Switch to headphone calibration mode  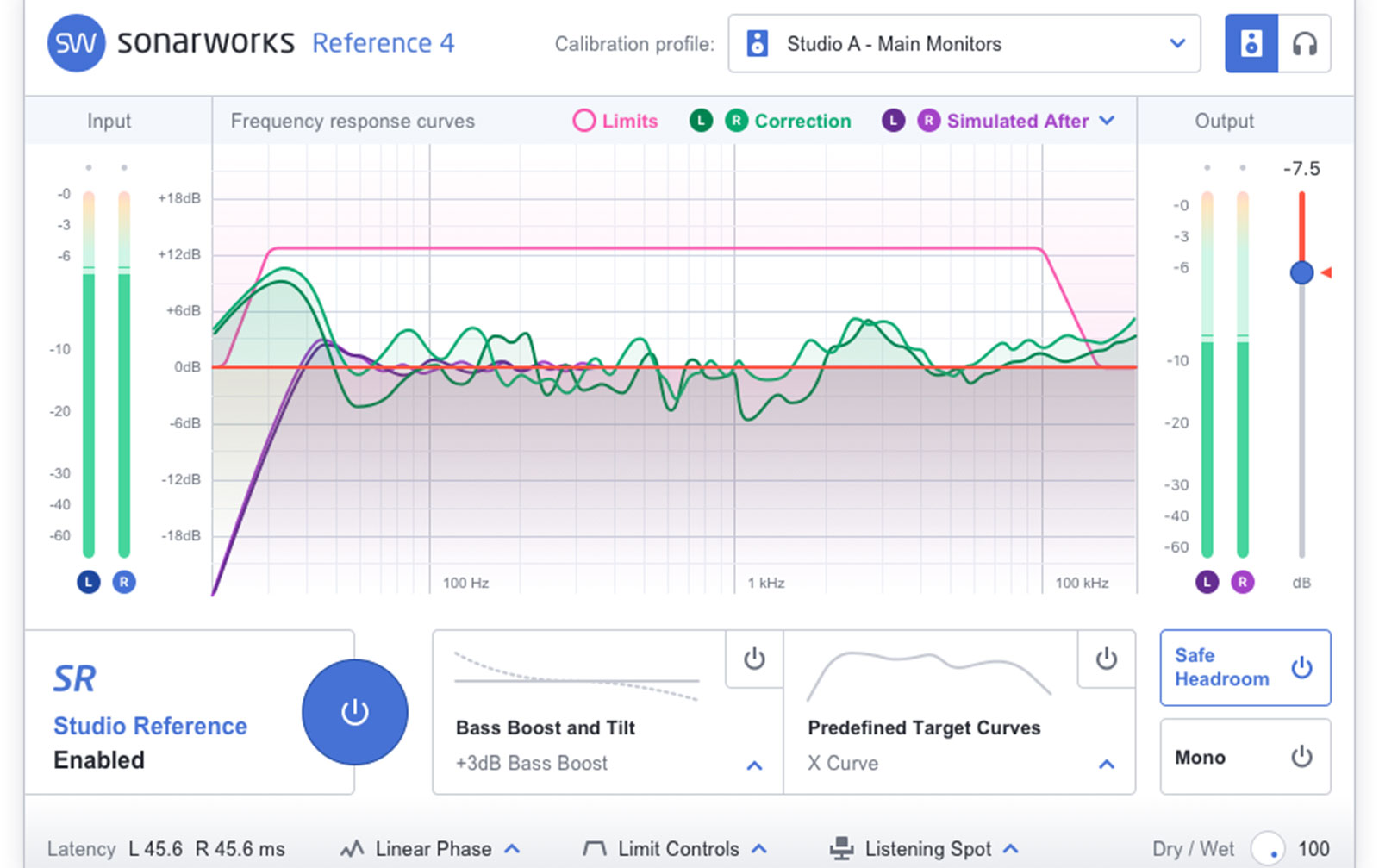[1305, 43]
